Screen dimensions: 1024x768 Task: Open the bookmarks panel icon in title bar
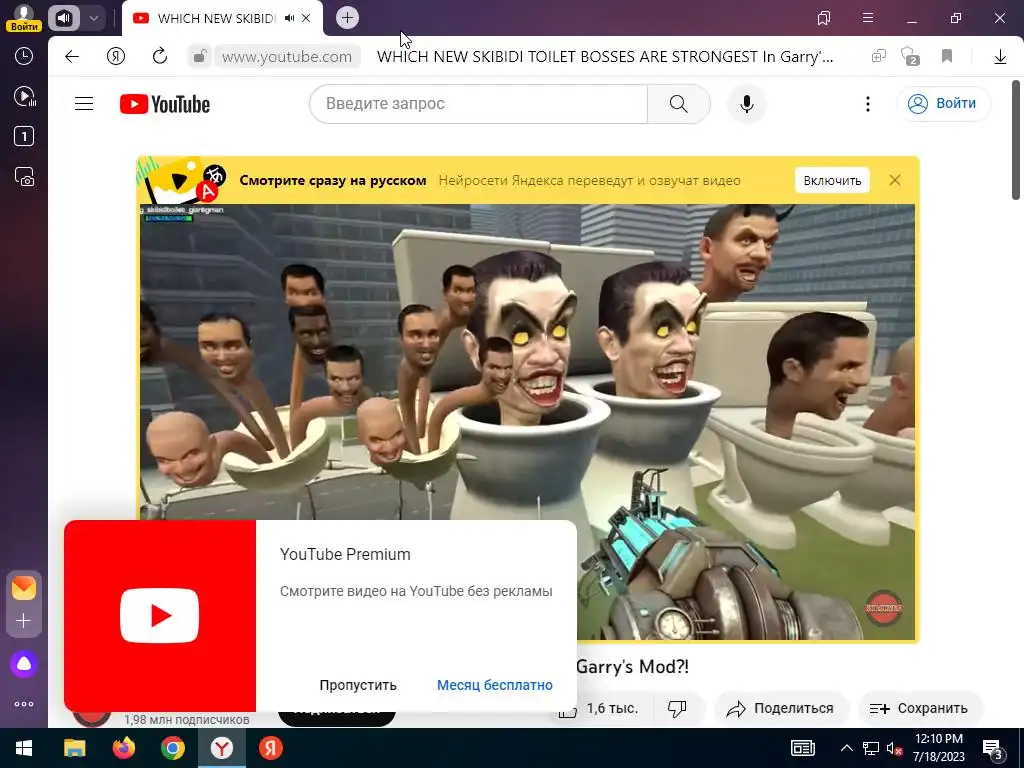pos(824,18)
